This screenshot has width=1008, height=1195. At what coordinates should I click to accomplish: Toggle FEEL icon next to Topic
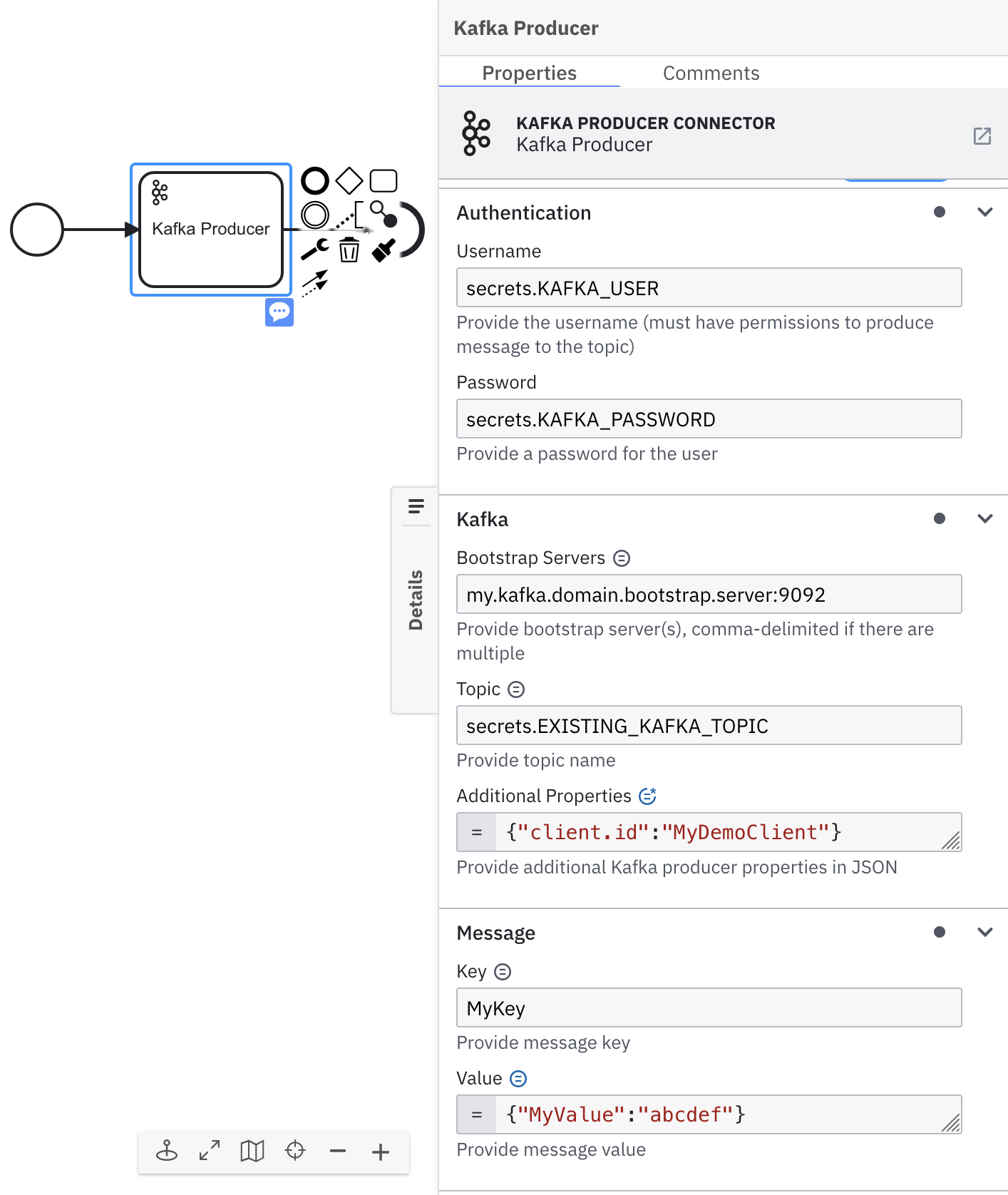pyautogui.click(x=516, y=689)
